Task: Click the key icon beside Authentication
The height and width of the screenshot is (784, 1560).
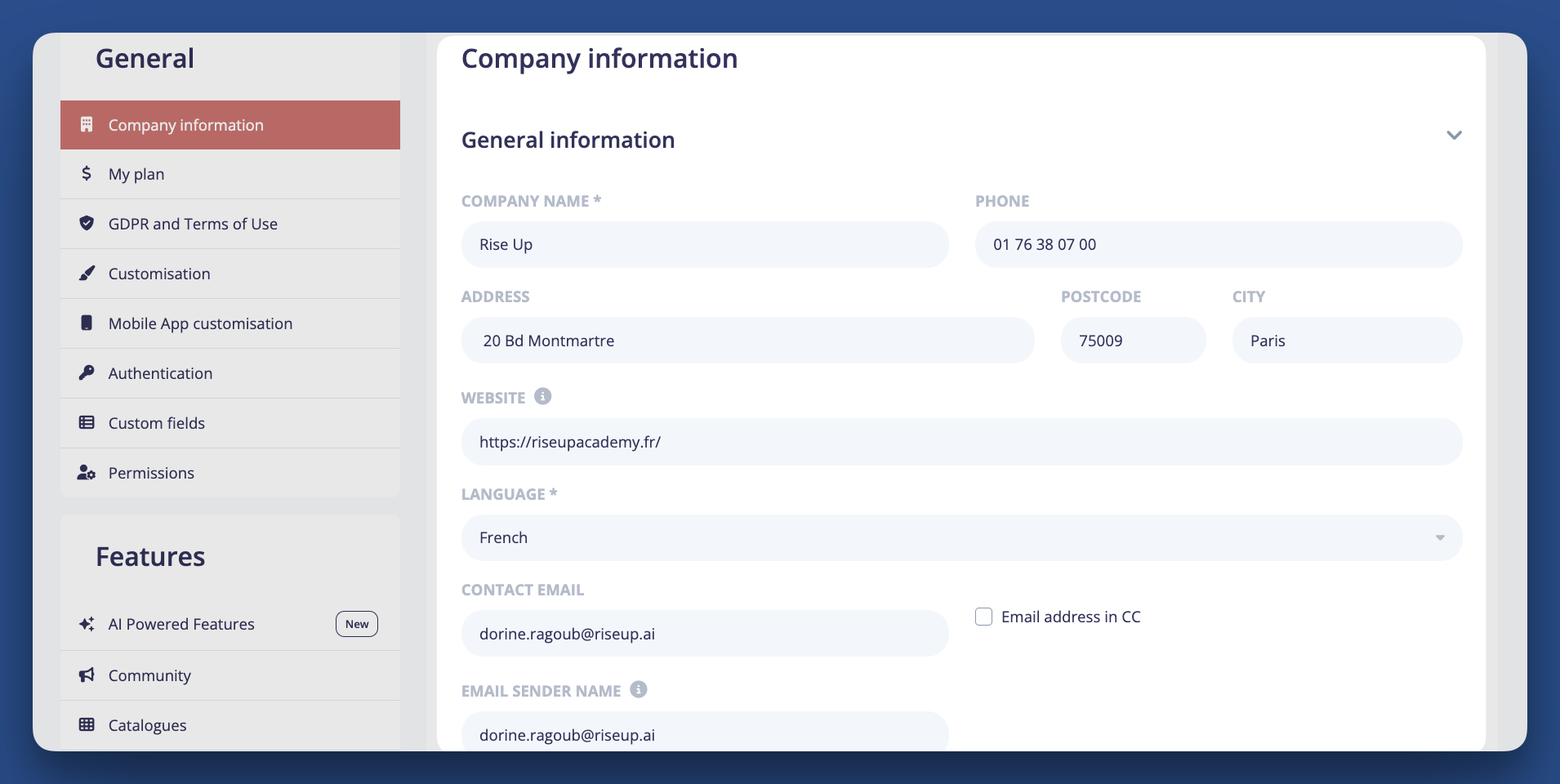Action: click(x=87, y=372)
